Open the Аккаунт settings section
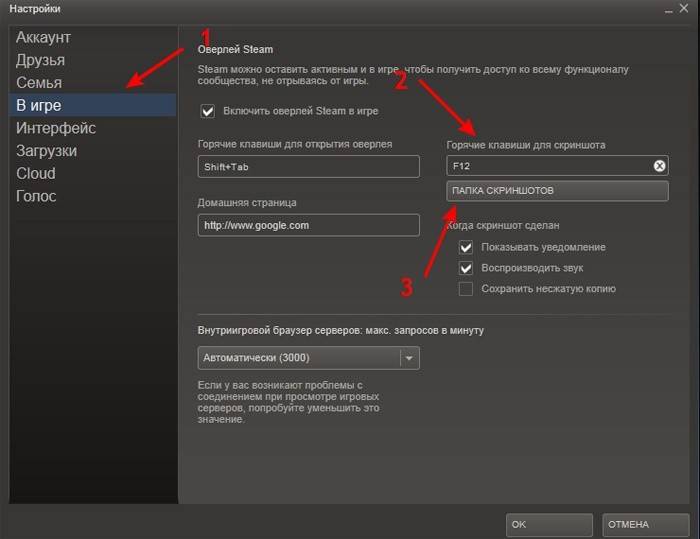Image resolution: width=700 pixels, height=539 pixels. pos(43,37)
